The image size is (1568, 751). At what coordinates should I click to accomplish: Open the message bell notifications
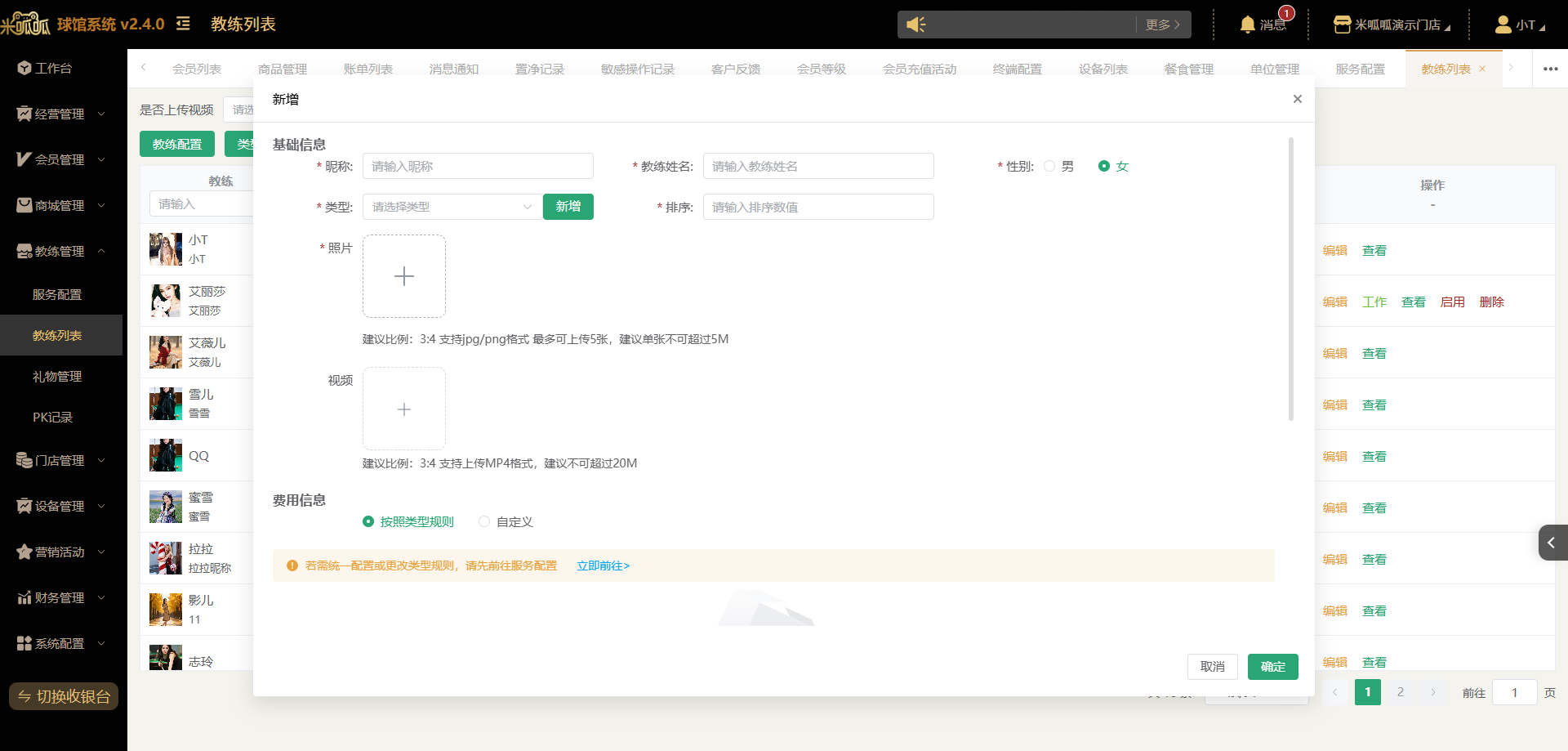(x=1247, y=25)
